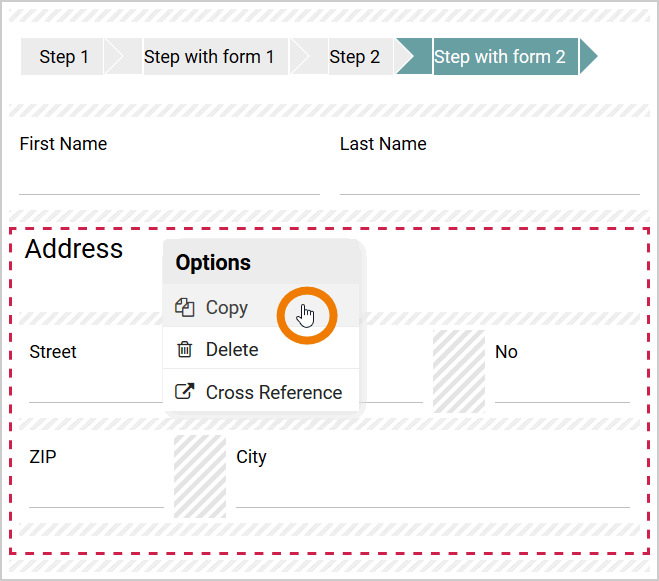The width and height of the screenshot is (659, 581).
Task: Choose Delete in the Options menu
Action: (x=232, y=350)
